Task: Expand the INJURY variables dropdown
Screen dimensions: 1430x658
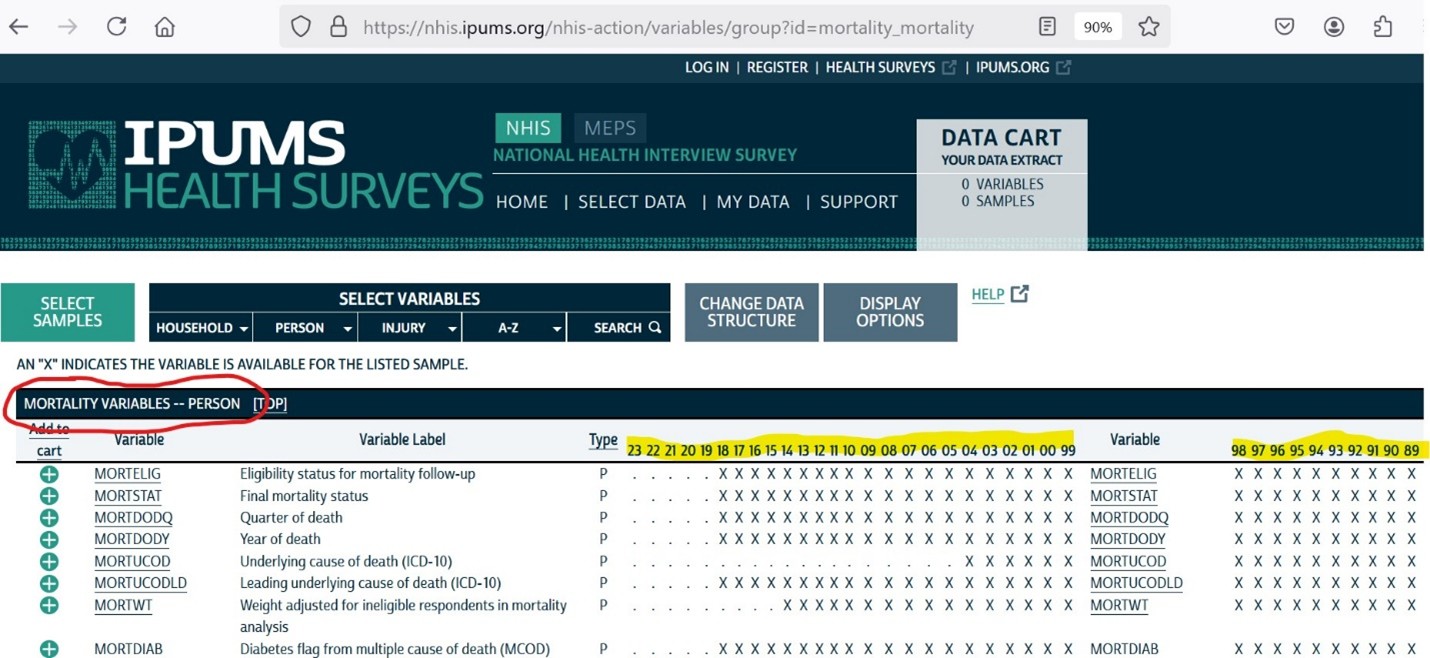Action: point(409,328)
